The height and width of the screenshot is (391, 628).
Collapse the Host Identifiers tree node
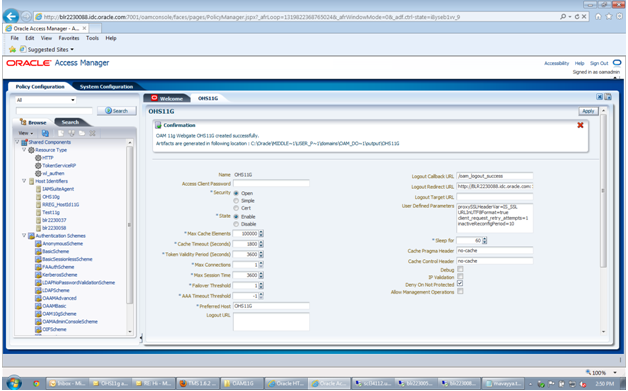point(24,181)
